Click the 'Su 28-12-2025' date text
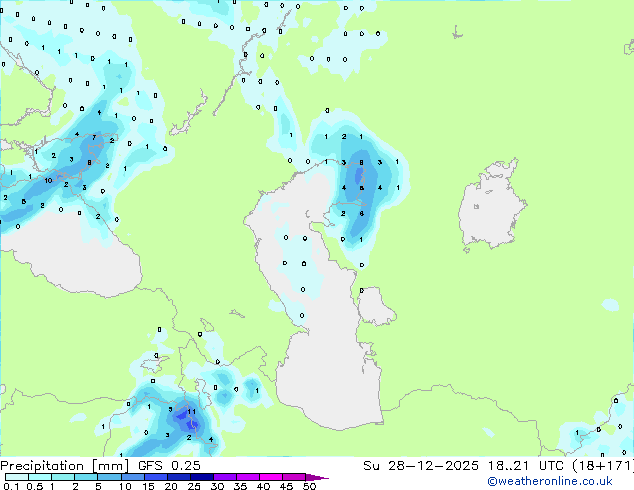The image size is (634, 490). [421, 466]
